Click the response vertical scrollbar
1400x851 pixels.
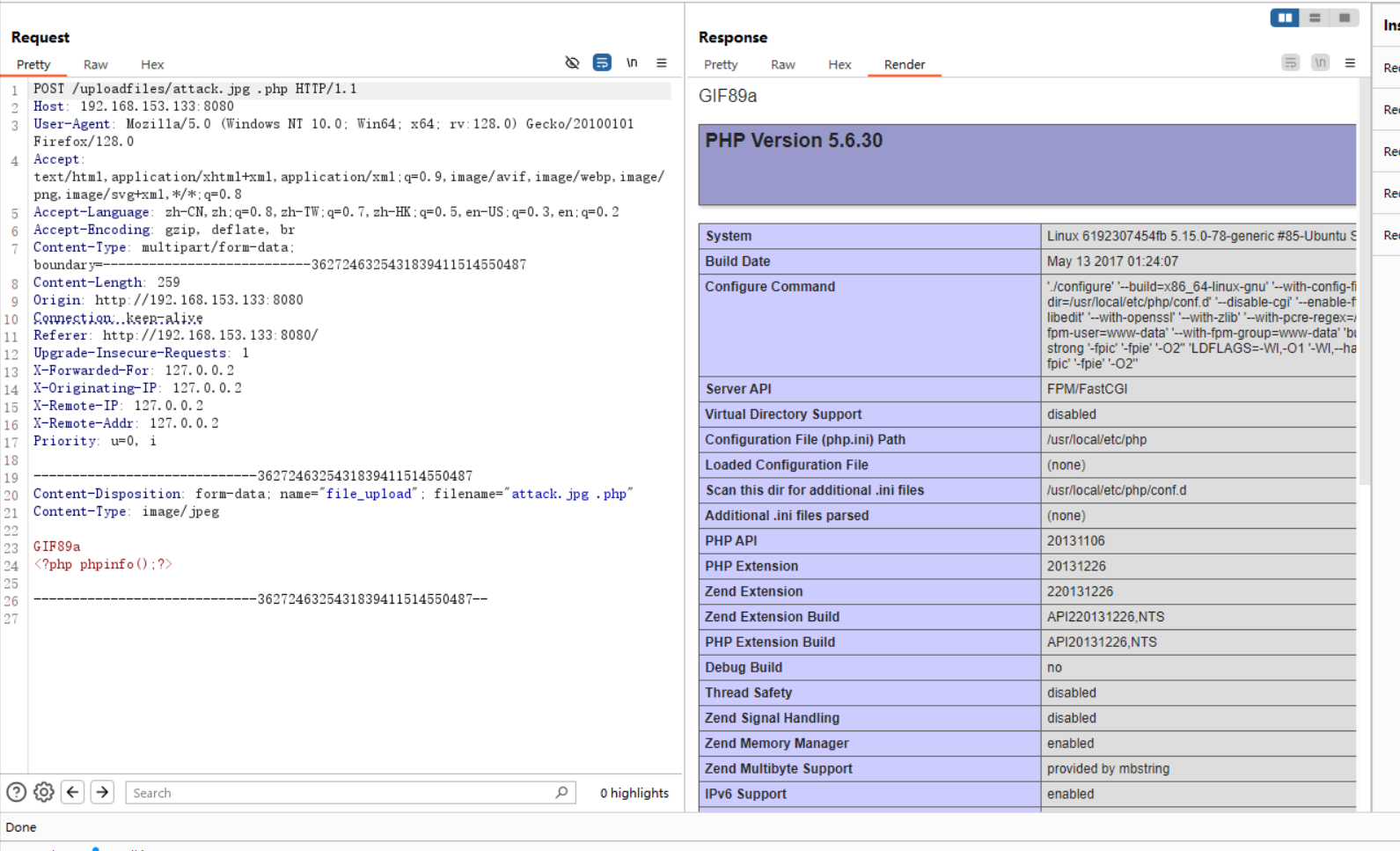[x=1365, y=282]
